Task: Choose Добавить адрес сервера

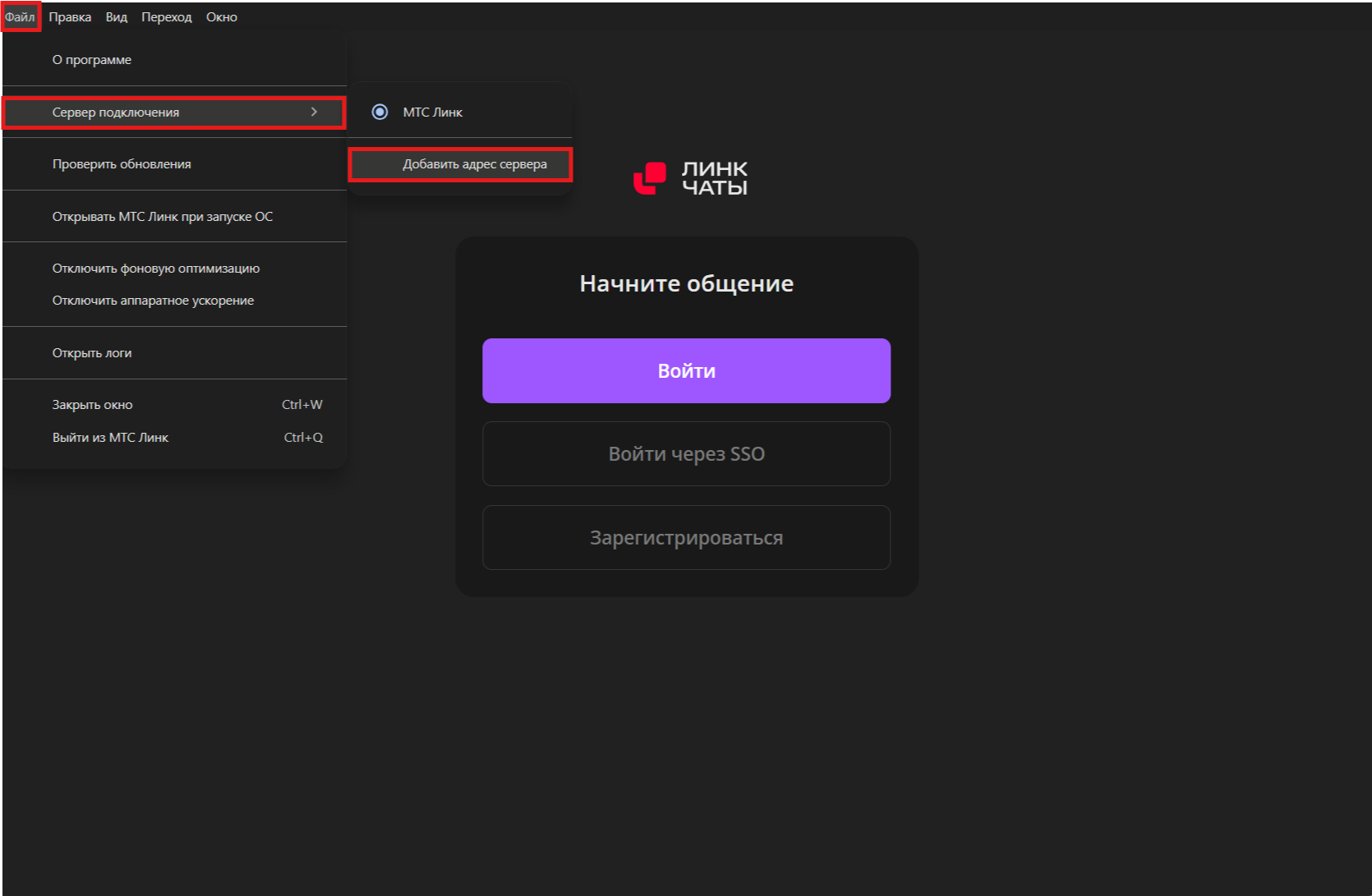Action: pyautogui.click(x=460, y=164)
